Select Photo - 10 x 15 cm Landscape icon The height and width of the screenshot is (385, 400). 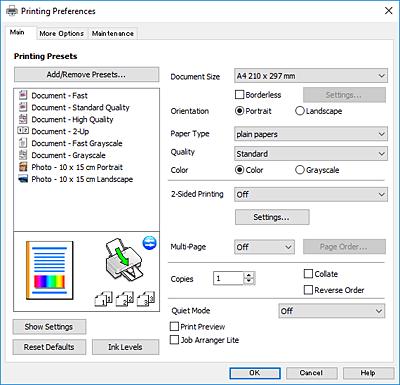[23, 179]
